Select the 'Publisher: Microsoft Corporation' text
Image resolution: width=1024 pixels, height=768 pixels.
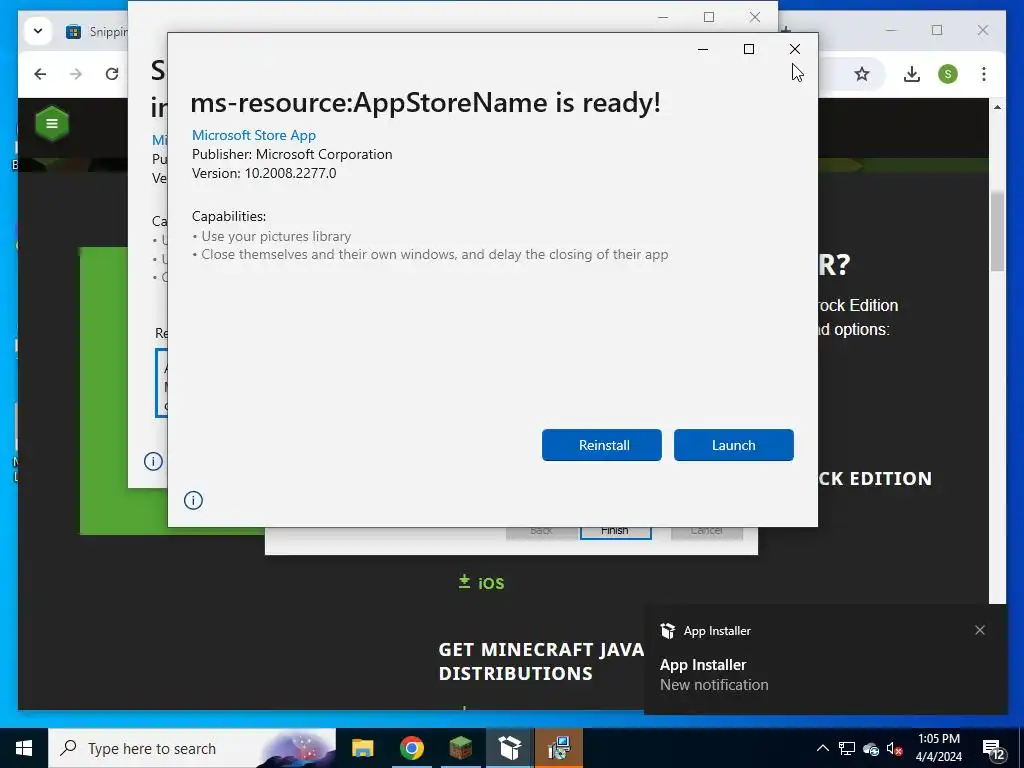(292, 154)
